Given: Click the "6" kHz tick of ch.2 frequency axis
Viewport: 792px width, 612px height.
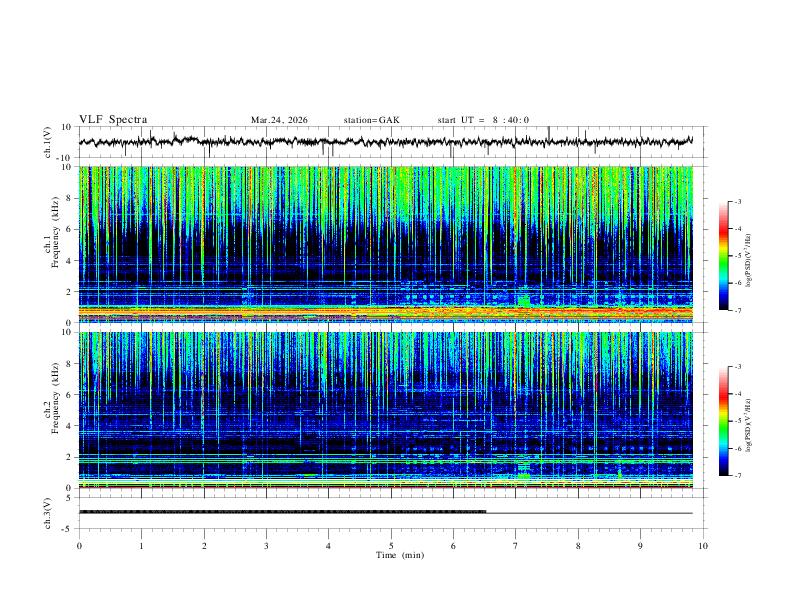Looking at the screenshot, I should pyautogui.click(x=69, y=395).
